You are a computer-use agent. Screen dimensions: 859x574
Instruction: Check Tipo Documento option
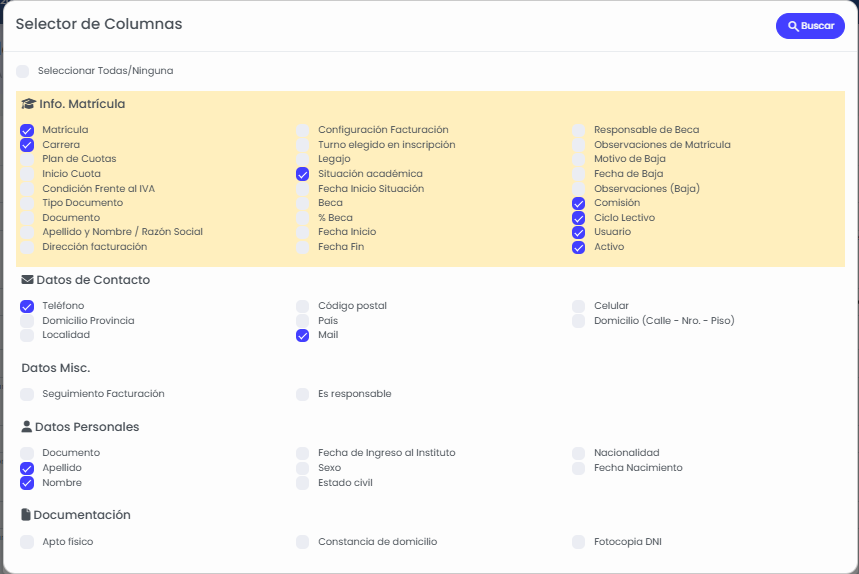point(27,203)
